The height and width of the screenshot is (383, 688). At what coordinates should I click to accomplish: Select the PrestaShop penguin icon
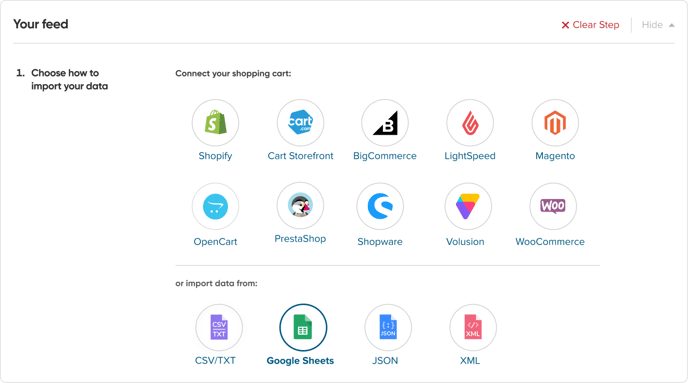pyautogui.click(x=301, y=205)
